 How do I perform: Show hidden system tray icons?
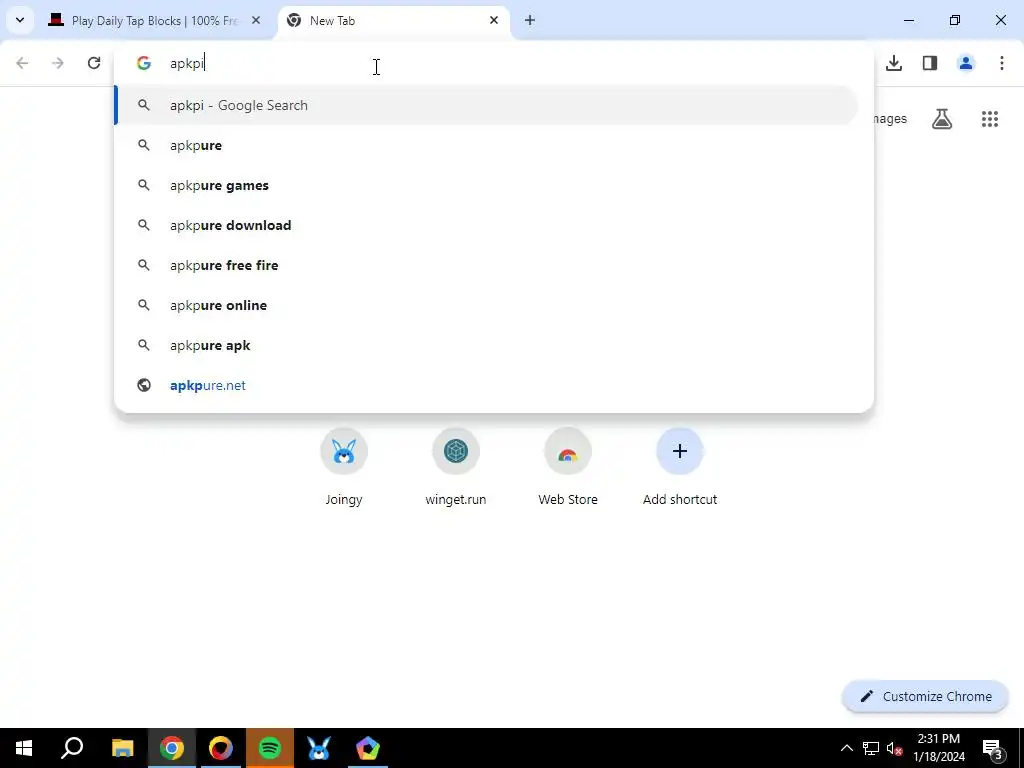tap(846, 748)
